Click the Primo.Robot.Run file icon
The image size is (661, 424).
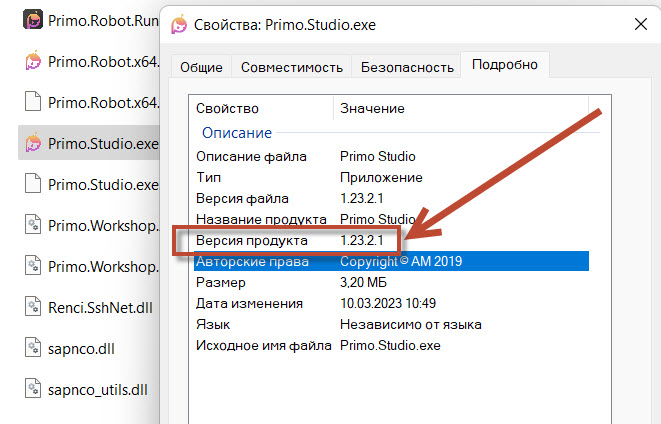tap(33, 20)
